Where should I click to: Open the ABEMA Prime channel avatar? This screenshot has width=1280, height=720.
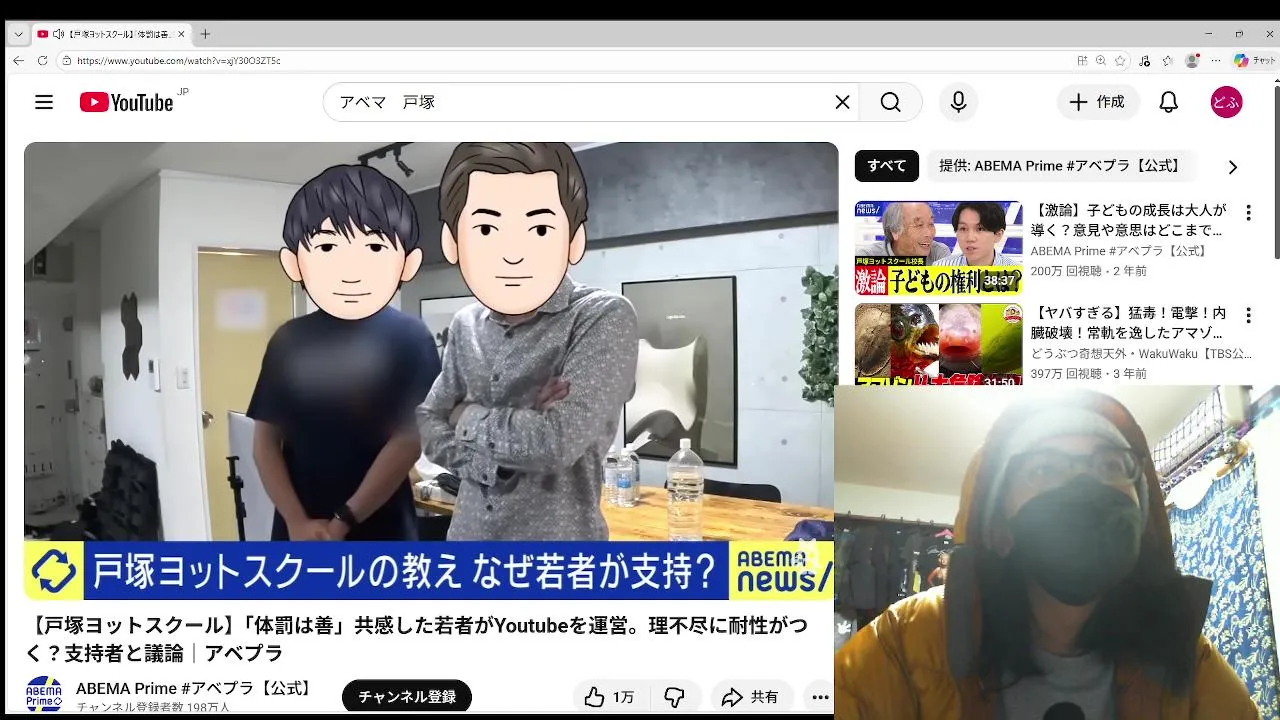pos(44,694)
